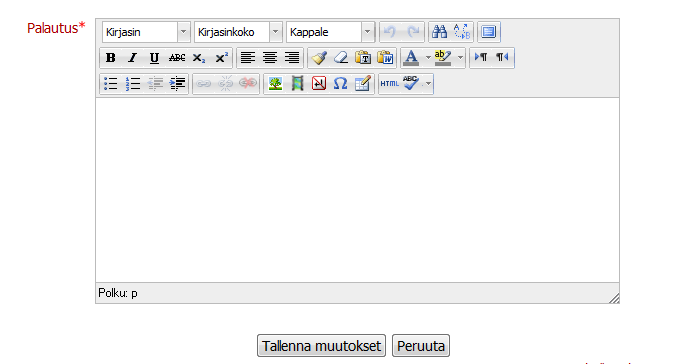
Task: Apply subscript formatting
Action: pyautogui.click(x=199, y=58)
